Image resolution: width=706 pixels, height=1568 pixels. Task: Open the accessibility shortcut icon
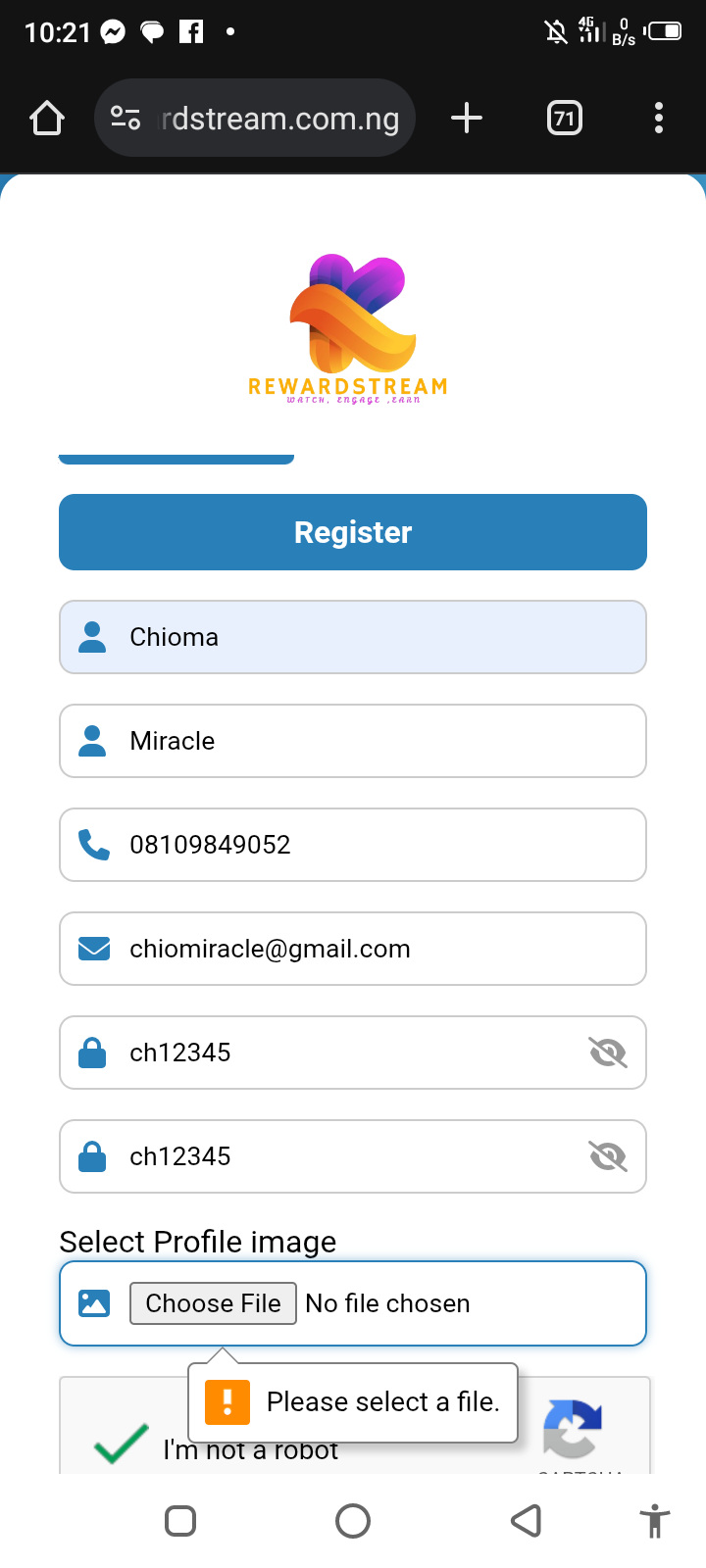(655, 1522)
